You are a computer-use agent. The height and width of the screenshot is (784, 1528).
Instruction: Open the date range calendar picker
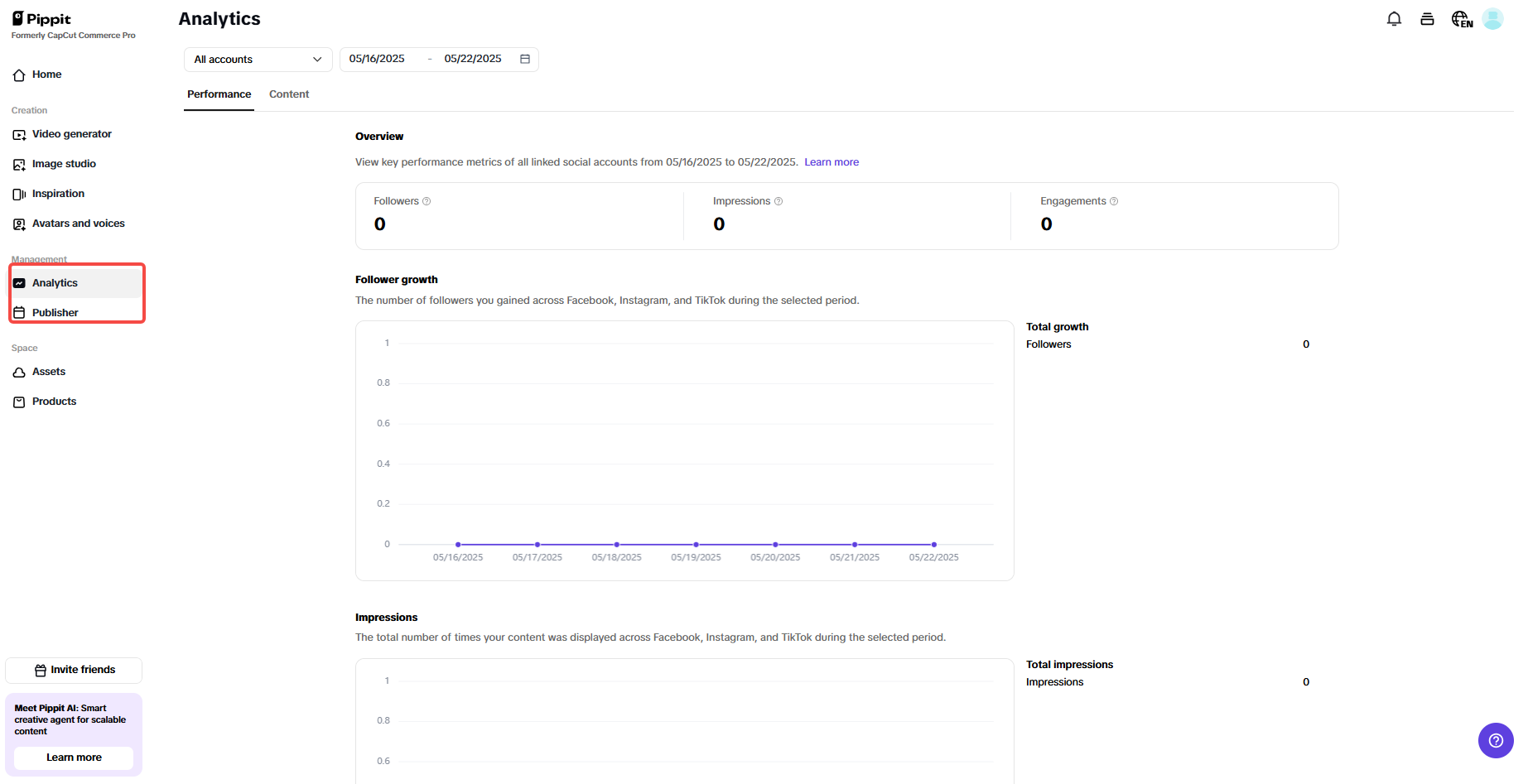point(525,59)
